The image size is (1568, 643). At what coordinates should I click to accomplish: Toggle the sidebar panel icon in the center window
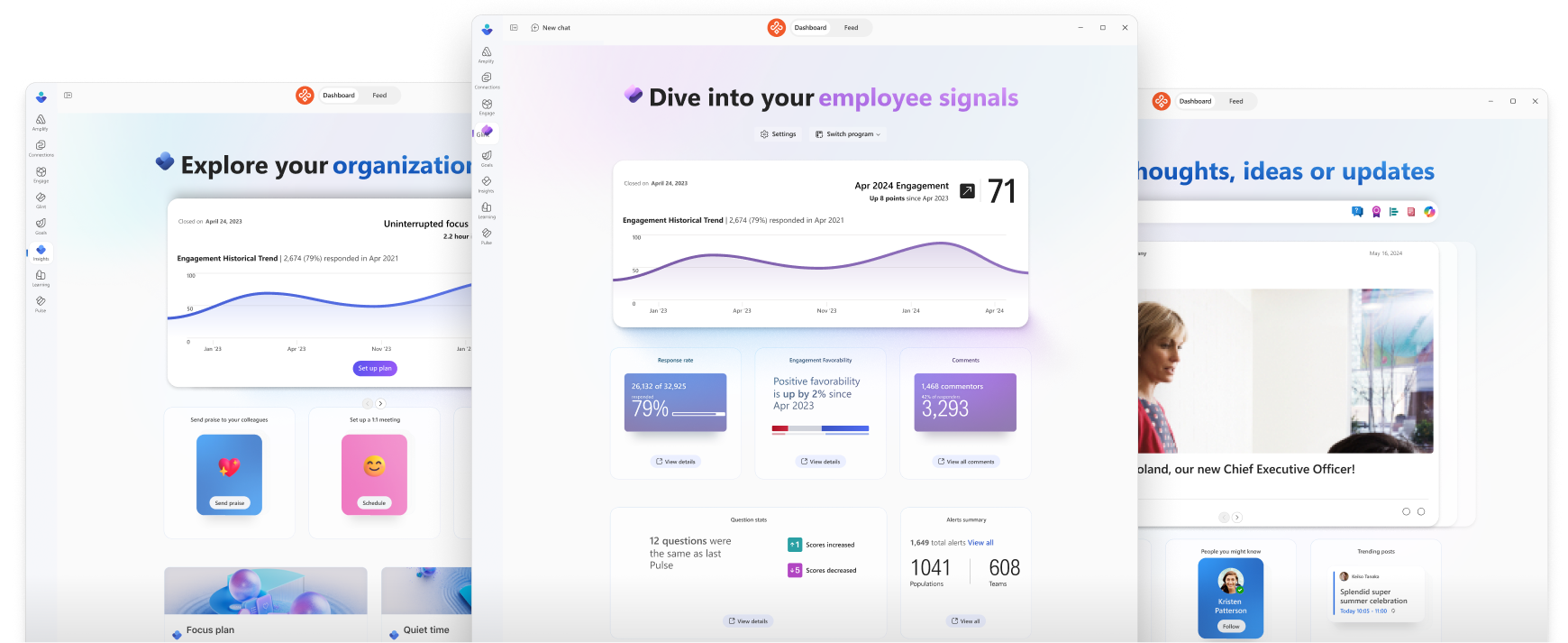pos(514,28)
